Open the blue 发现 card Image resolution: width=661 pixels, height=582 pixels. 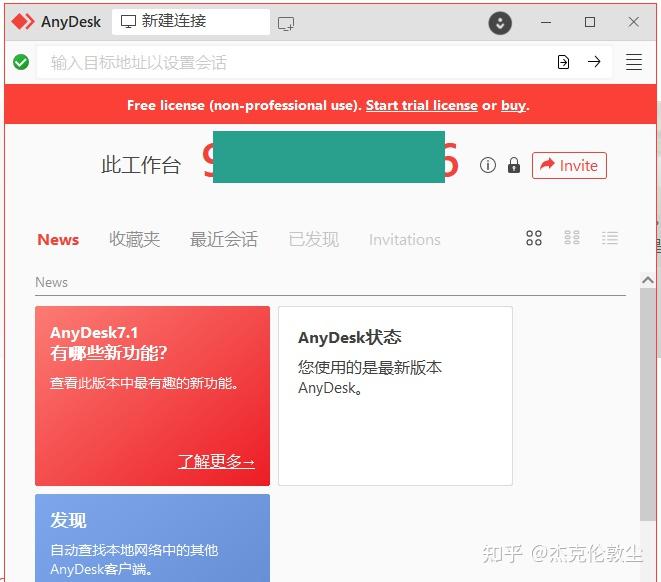click(152, 538)
